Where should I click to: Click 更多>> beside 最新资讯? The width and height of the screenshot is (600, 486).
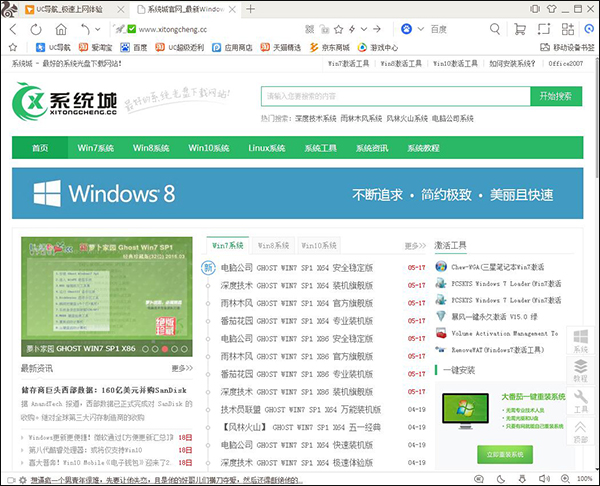click(182, 368)
